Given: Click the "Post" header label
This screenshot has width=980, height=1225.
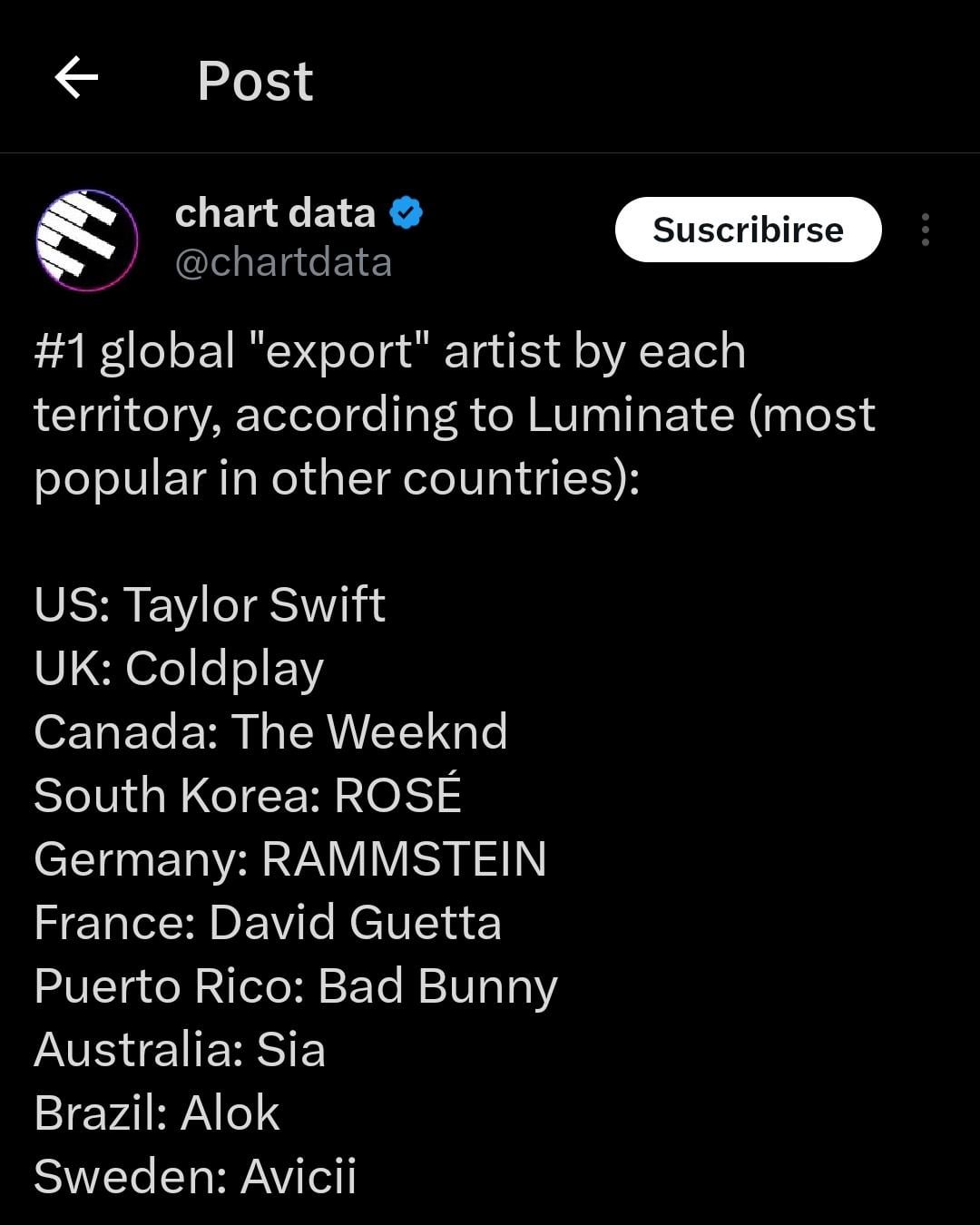Looking at the screenshot, I should [x=254, y=82].
